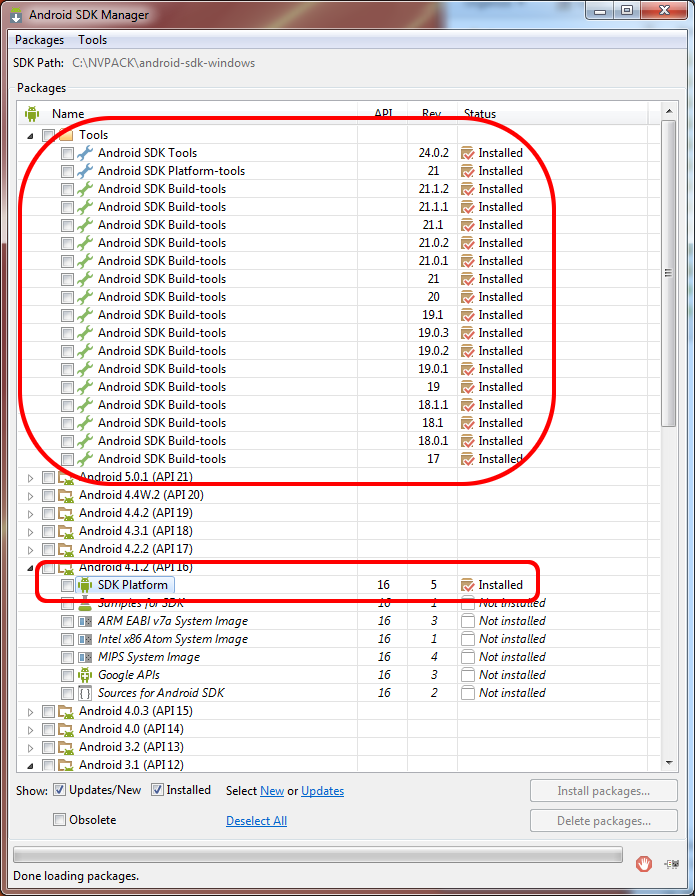The image size is (695, 896).
Task: Check the Tools group checkbox
Action: (x=49, y=135)
